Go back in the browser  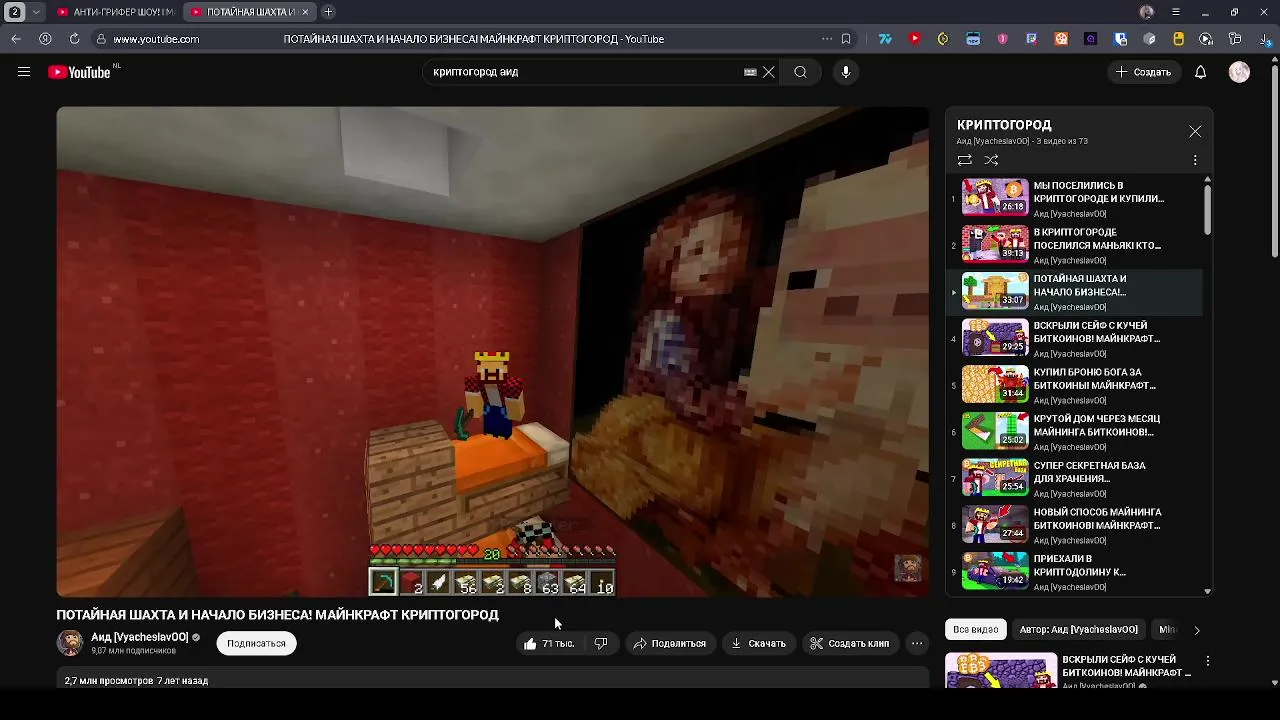click(16, 39)
